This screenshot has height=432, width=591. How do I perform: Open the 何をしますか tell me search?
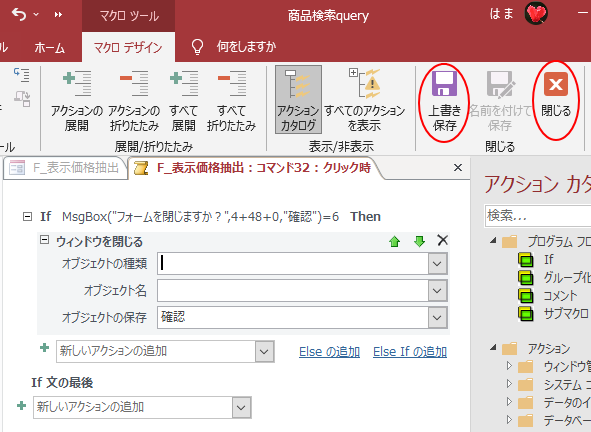pos(246,47)
